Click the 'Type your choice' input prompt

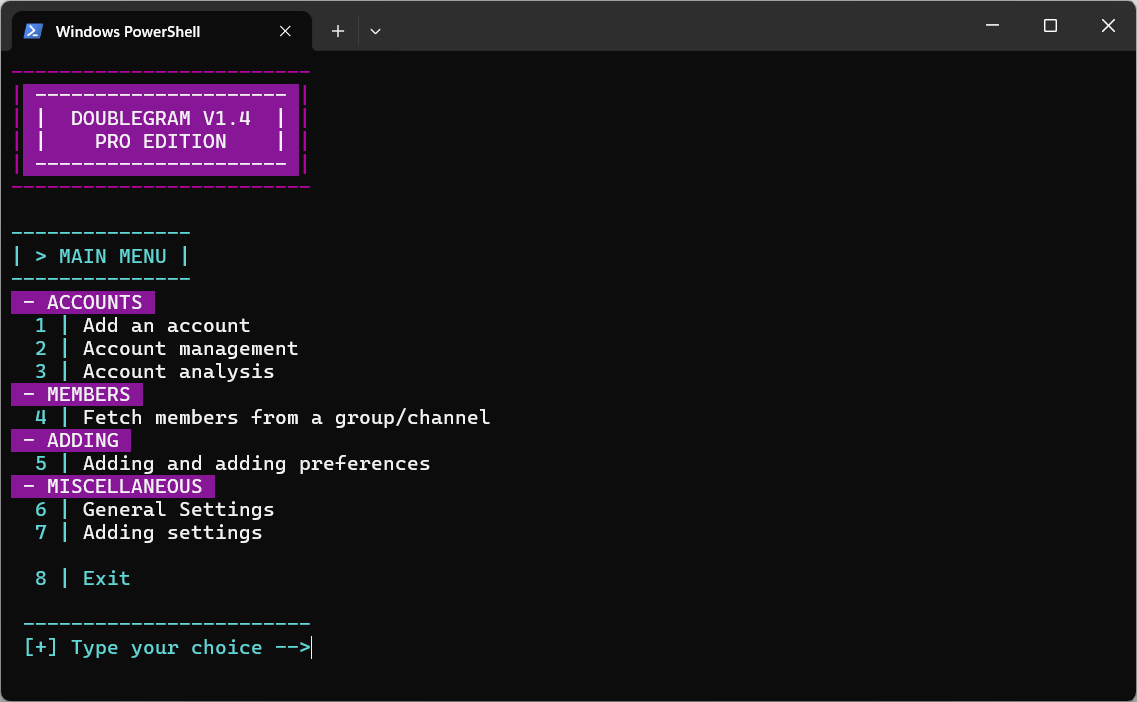click(x=166, y=647)
